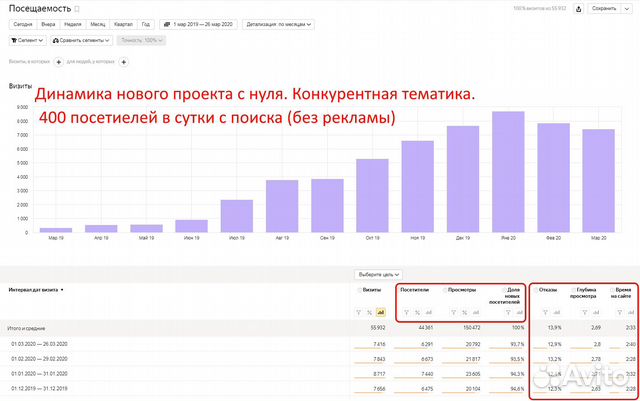Click the chart icon under Просмотры column
This screenshot has width=640, height=401.
476,312
